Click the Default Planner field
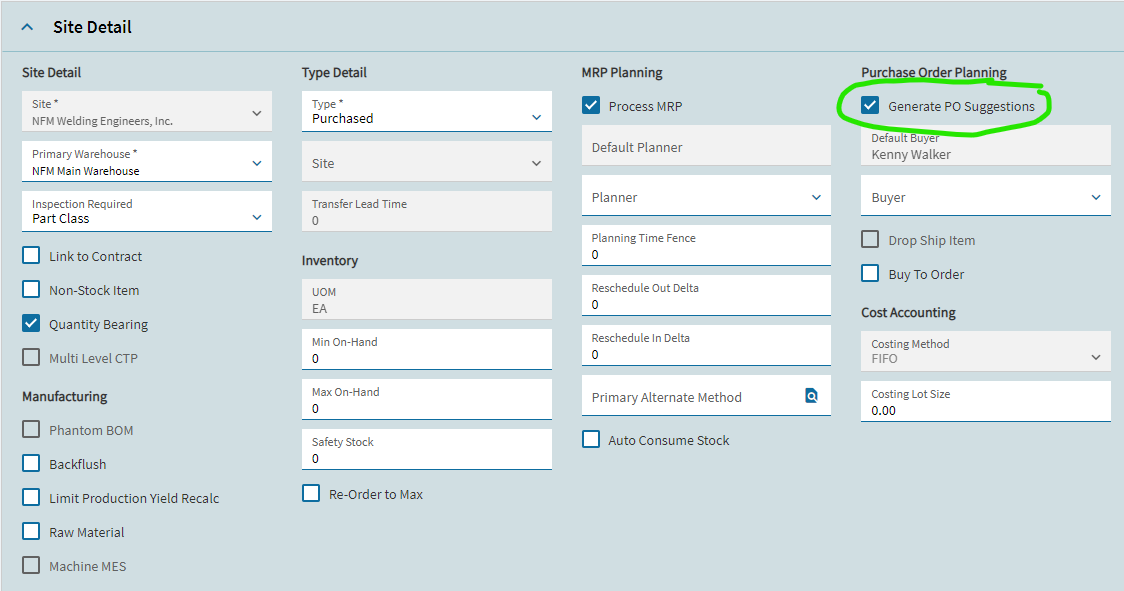This screenshot has width=1124, height=591. [706, 146]
